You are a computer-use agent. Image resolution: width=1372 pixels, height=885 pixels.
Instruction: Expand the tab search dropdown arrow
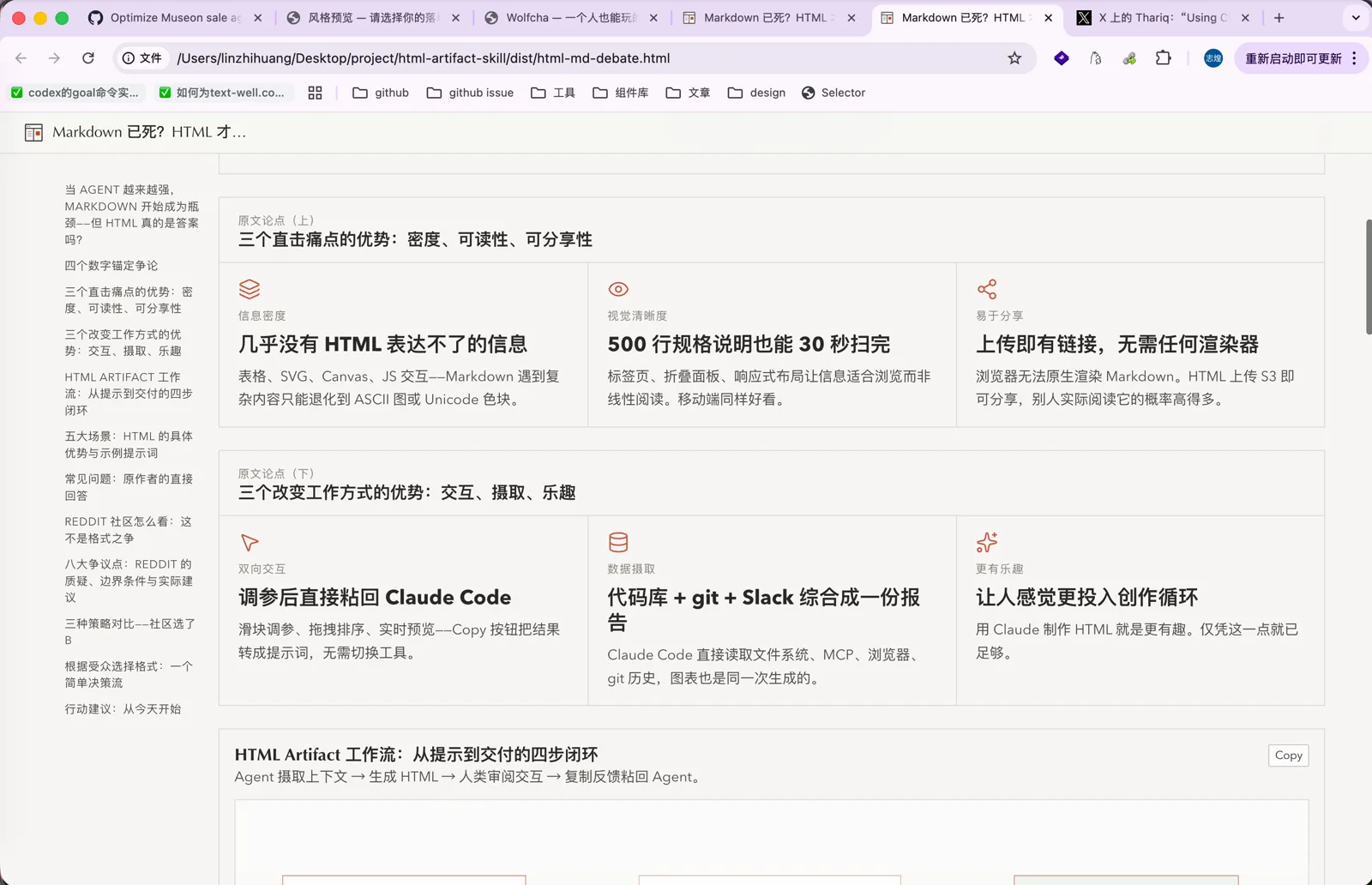pos(1356,17)
